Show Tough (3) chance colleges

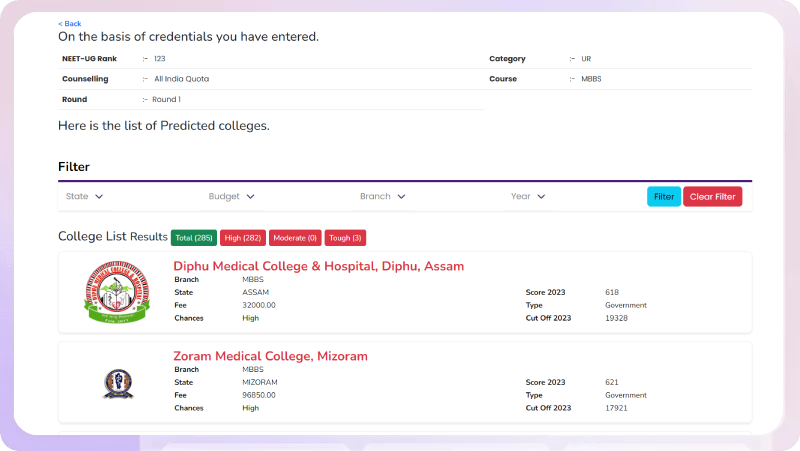tap(344, 237)
